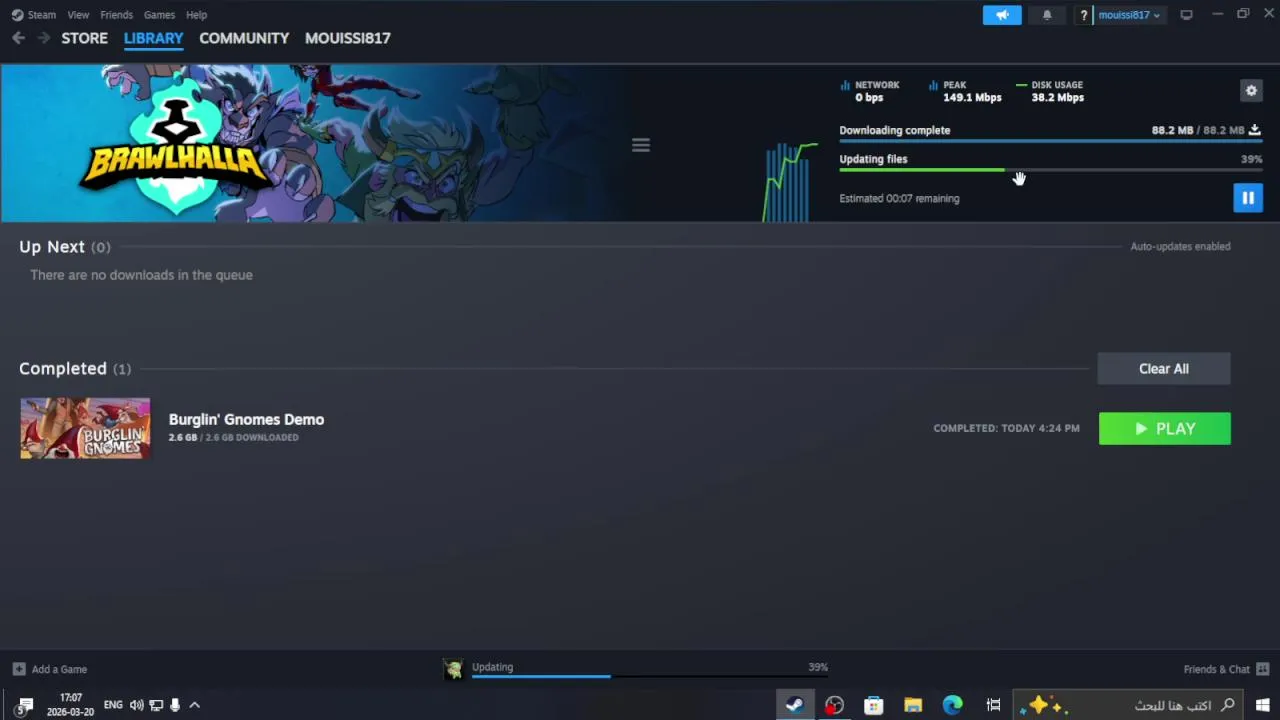Open Friends & Chat

(x=1226, y=669)
